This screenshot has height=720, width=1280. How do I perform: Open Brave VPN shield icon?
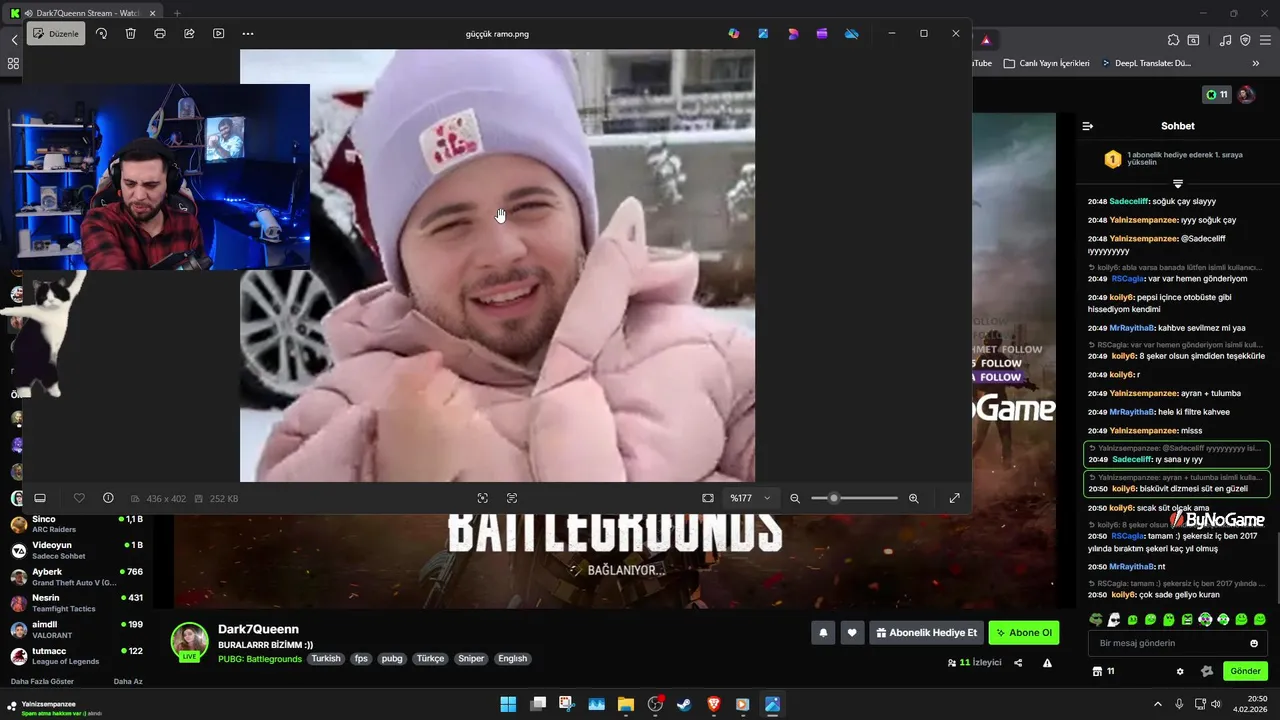1245,40
